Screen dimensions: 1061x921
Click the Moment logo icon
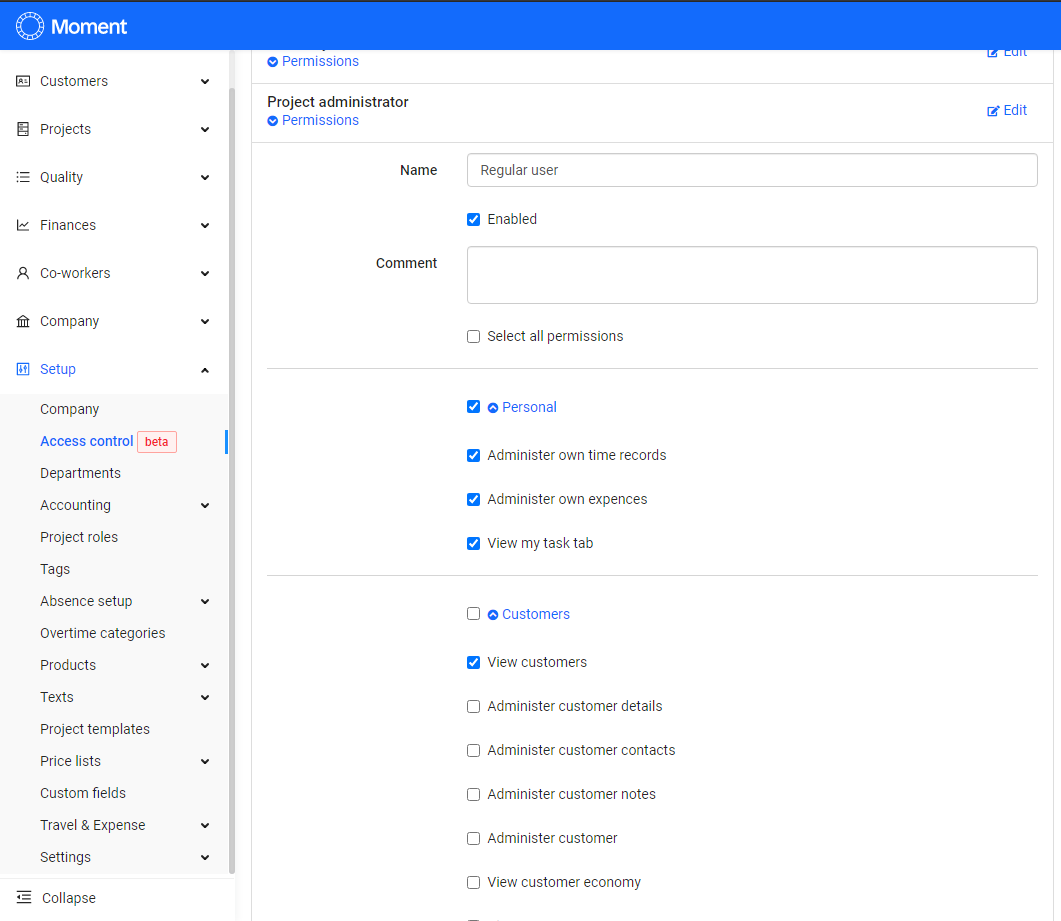[x=30, y=26]
